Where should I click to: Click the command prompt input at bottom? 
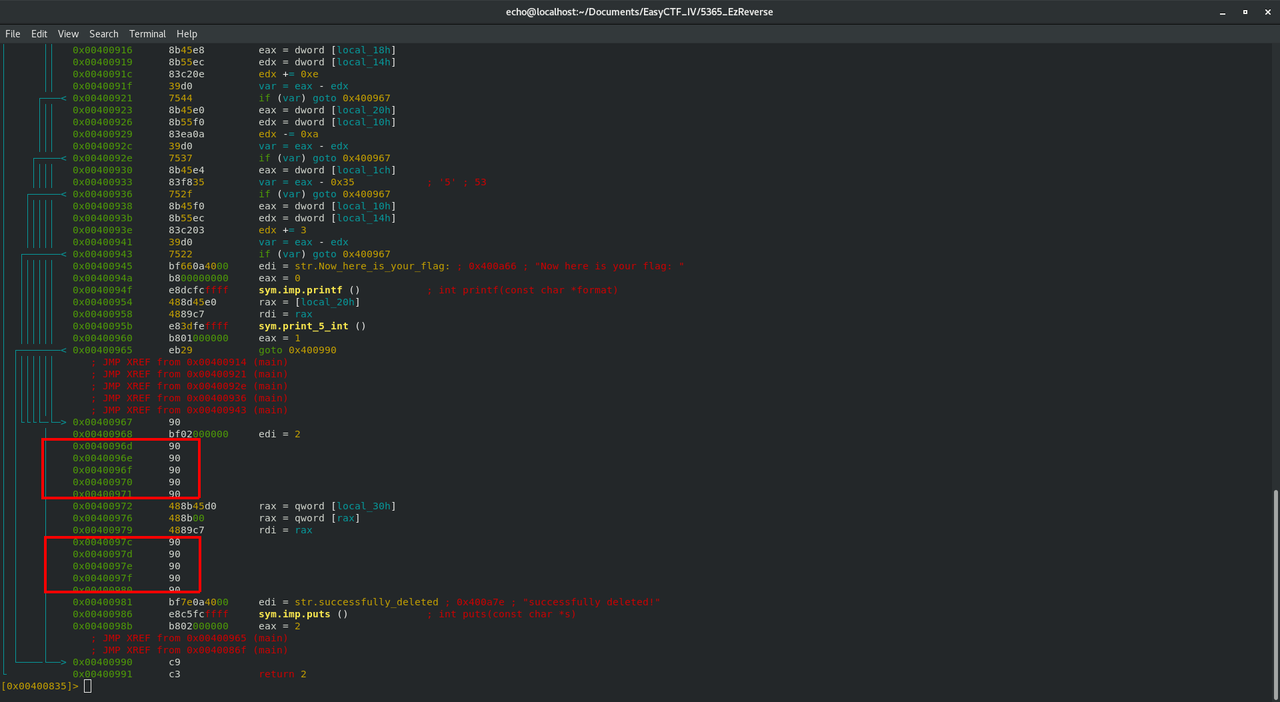(x=88, y=686)
